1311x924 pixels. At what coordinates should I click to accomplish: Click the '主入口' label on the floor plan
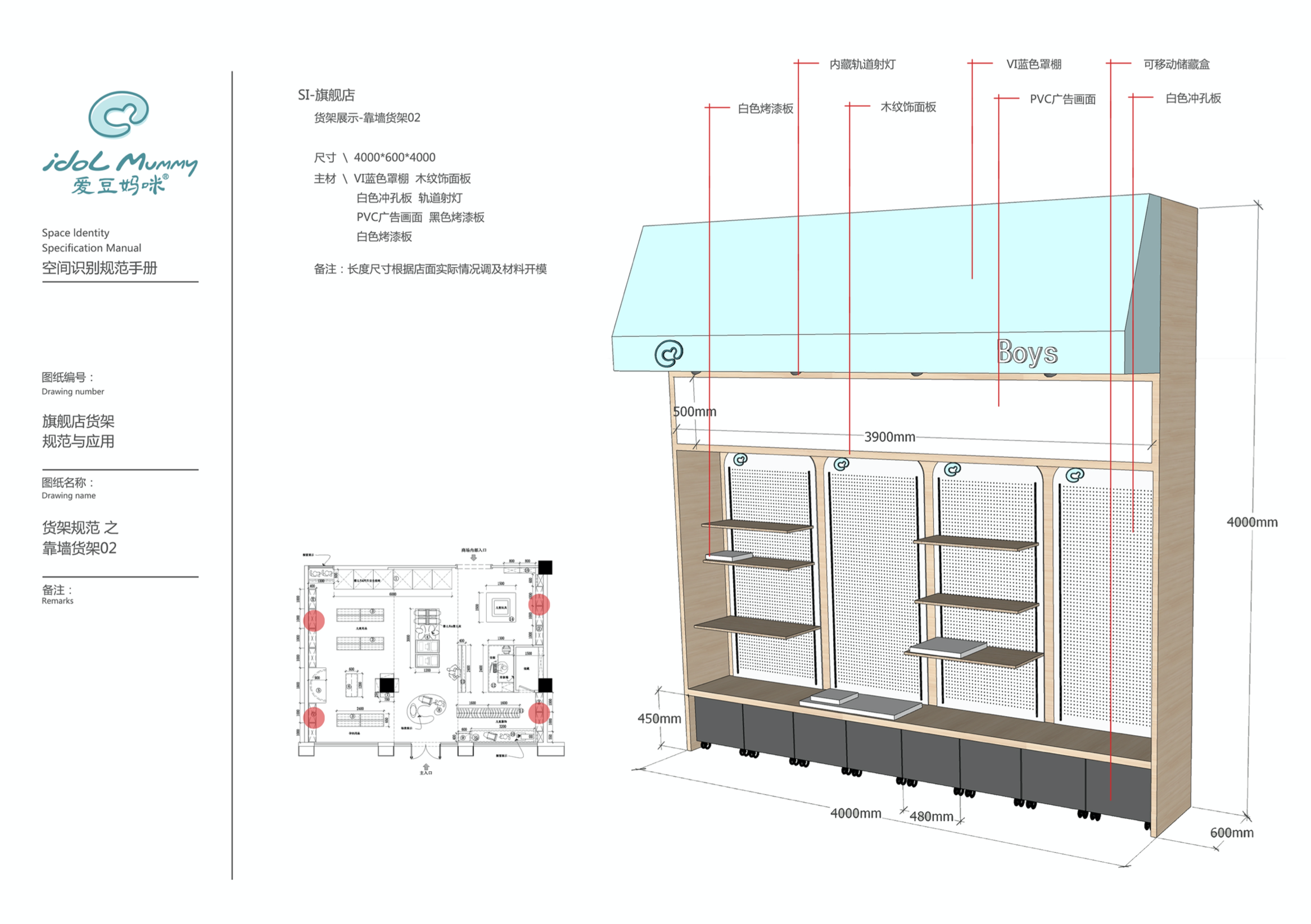tap(427, 773)
